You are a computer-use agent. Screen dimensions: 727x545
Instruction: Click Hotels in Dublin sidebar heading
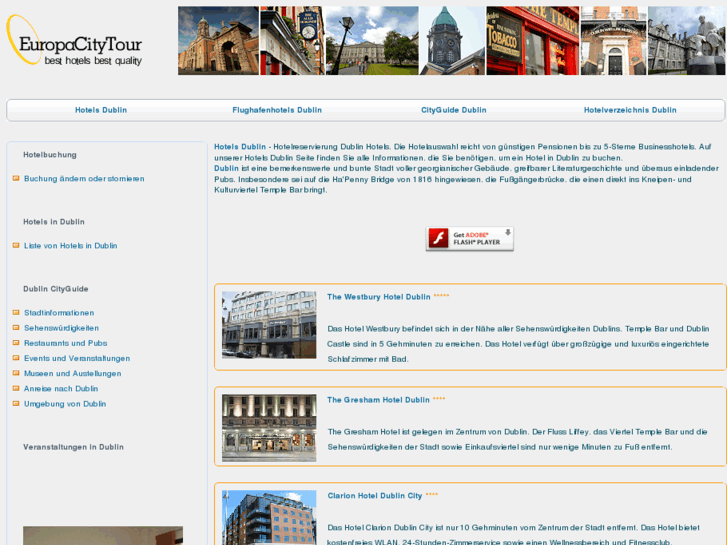pyautogui.click(x=54, y=222)
